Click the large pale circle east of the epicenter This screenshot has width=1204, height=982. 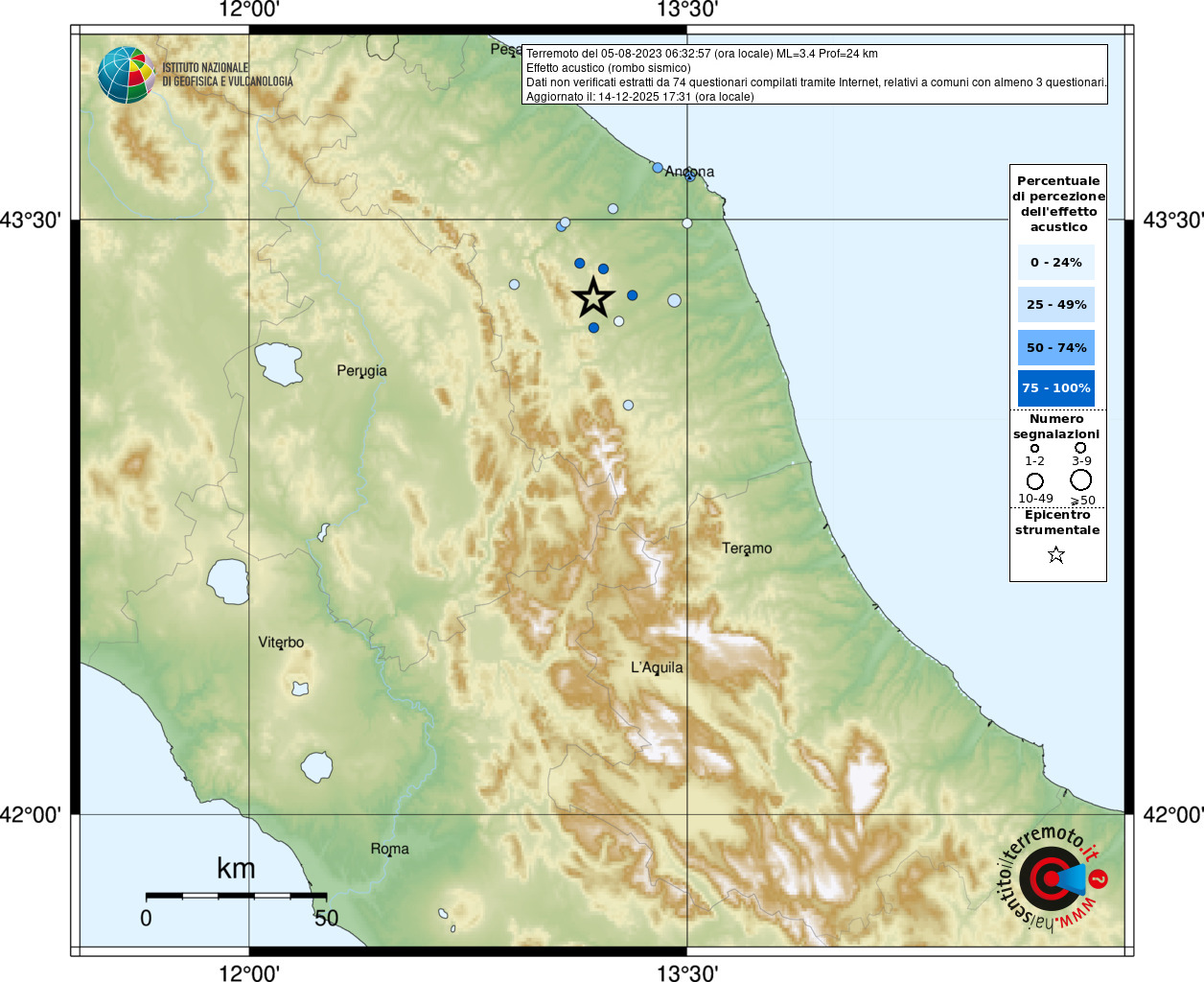(x=674, y=300)
